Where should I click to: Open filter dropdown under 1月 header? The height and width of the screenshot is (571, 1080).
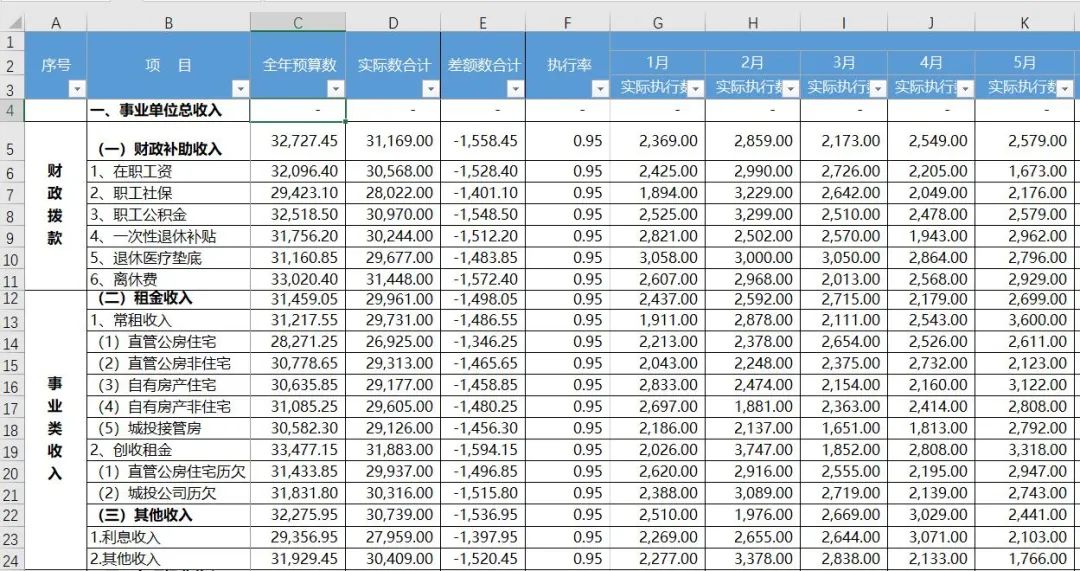click(x=696, y=88)
